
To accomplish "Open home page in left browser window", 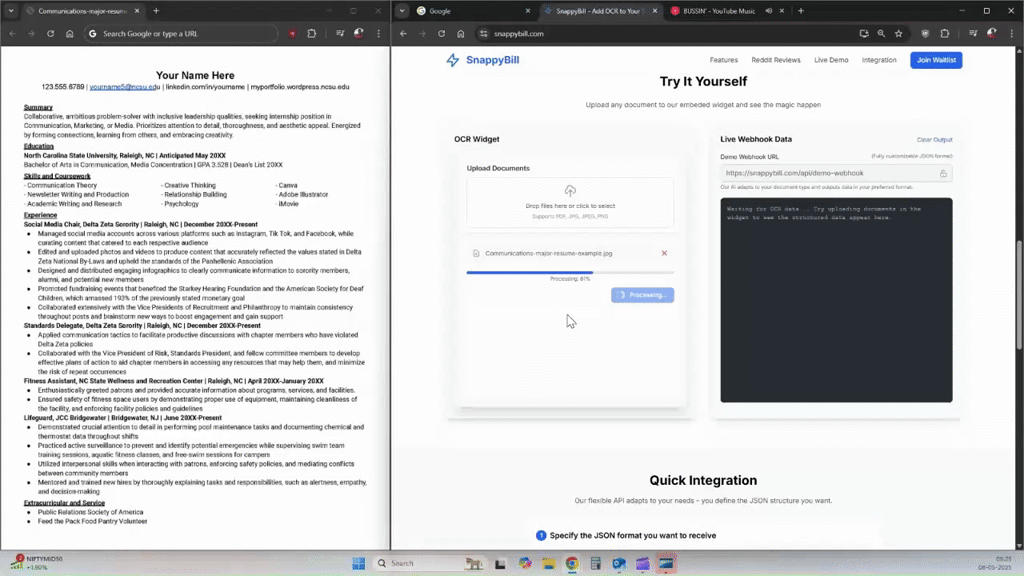I will 69,34.
